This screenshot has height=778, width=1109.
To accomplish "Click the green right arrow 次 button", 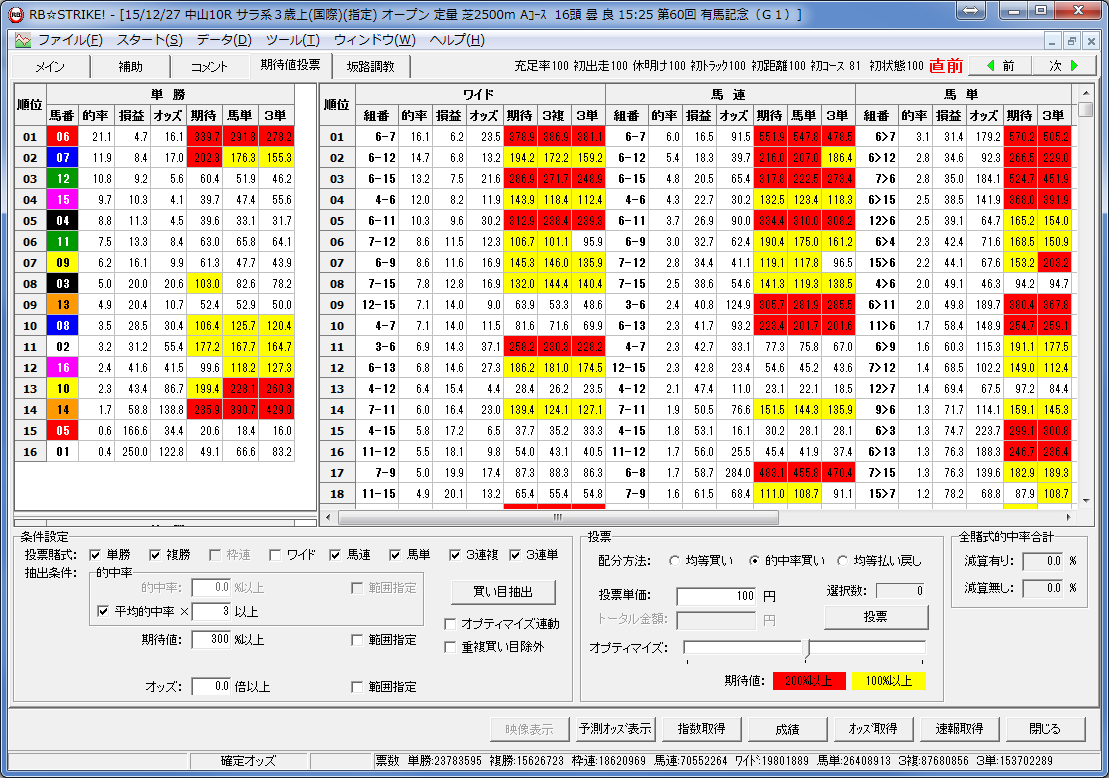I will (1064, 66).
